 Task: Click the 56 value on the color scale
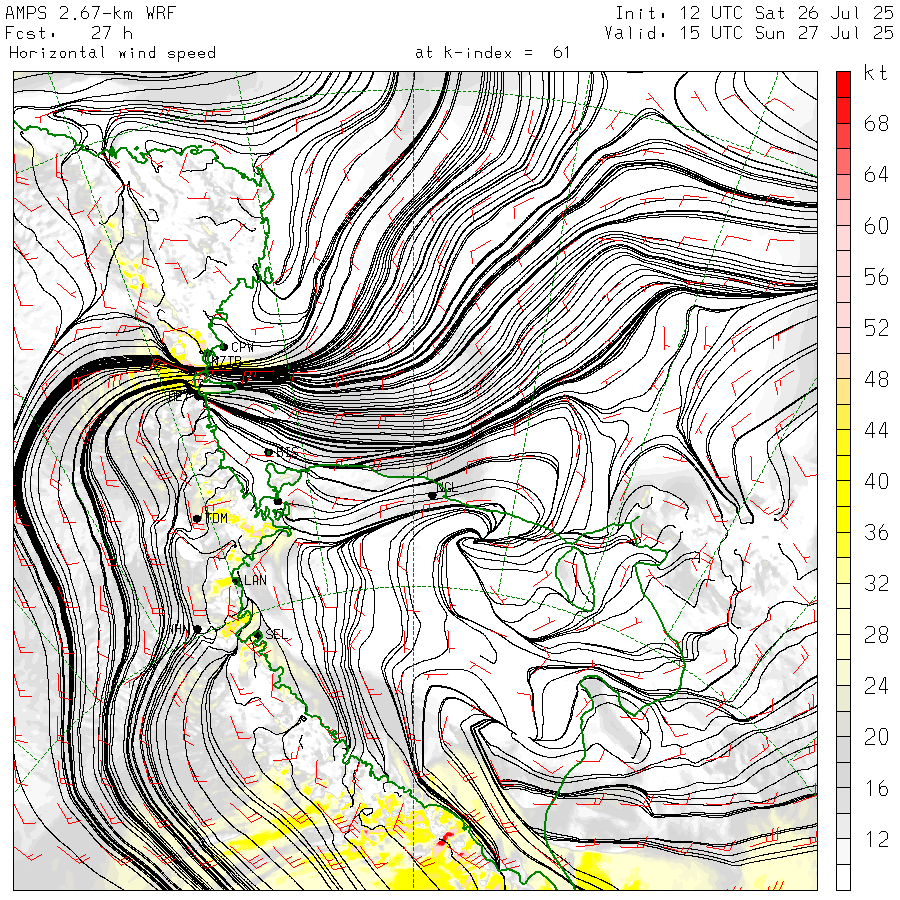(x=876, y=277)
